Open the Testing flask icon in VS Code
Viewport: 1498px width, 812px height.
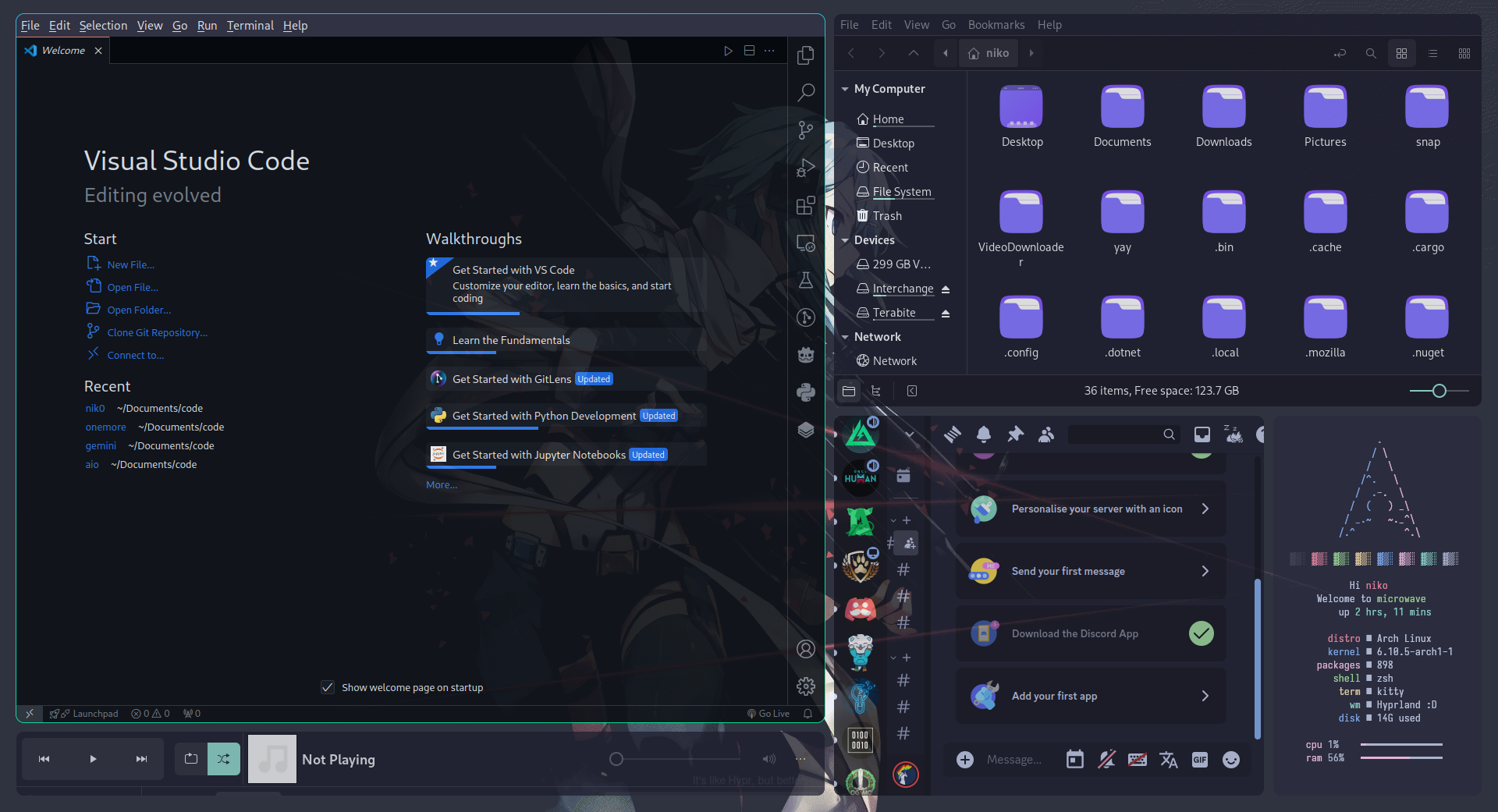[x=806, y=280]
